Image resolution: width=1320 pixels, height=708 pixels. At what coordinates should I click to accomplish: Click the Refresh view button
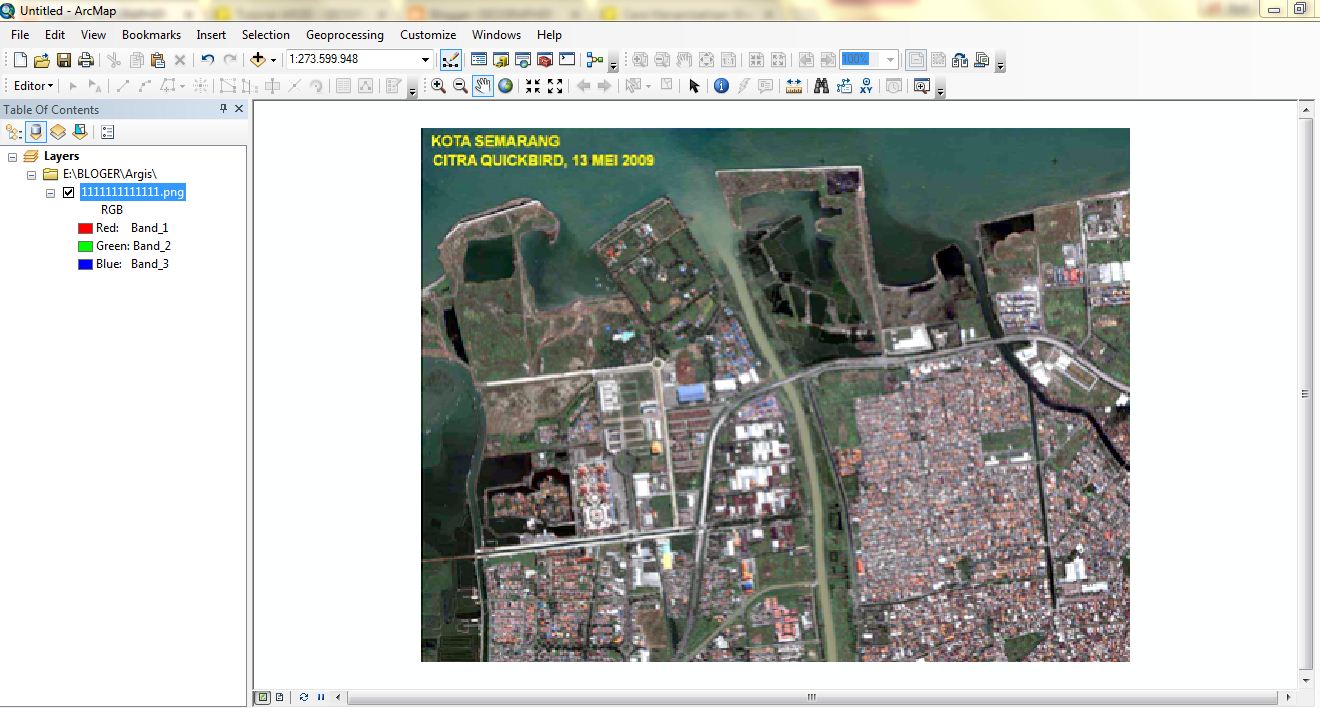[302, 697]
